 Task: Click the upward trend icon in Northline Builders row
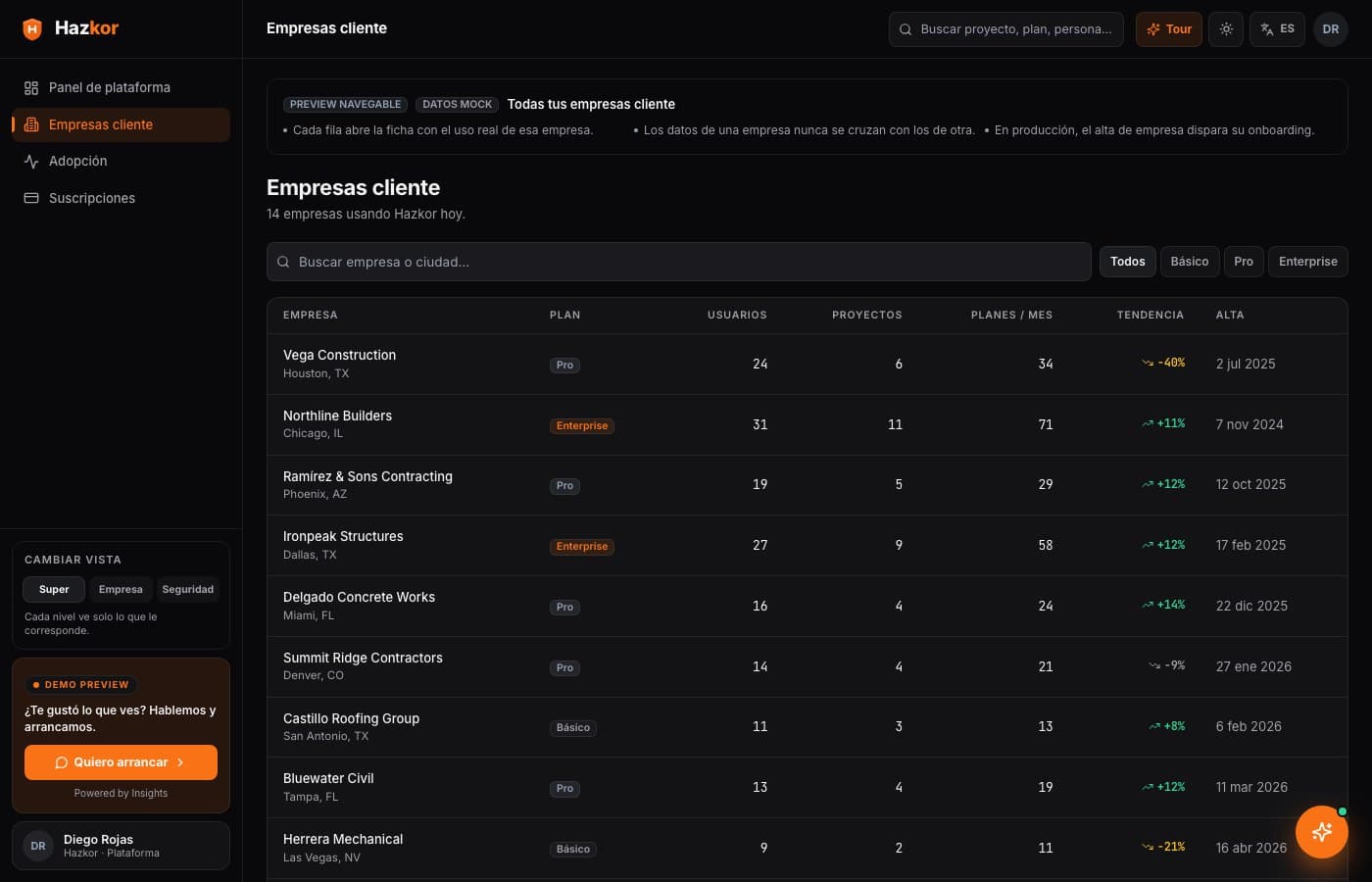coord(1148,424)
